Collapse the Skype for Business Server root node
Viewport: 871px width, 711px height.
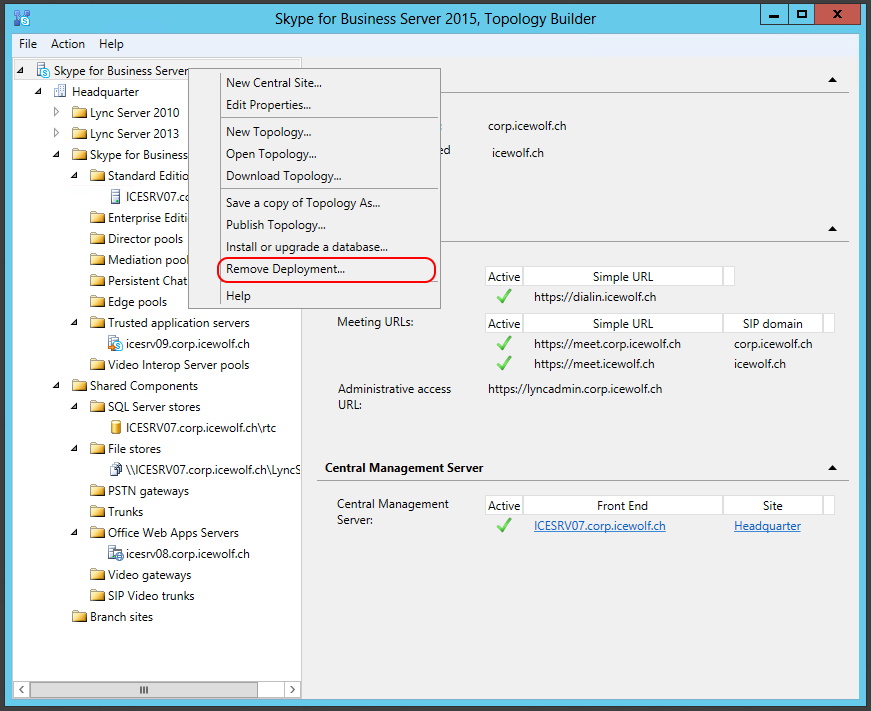(x=21, y=70)
